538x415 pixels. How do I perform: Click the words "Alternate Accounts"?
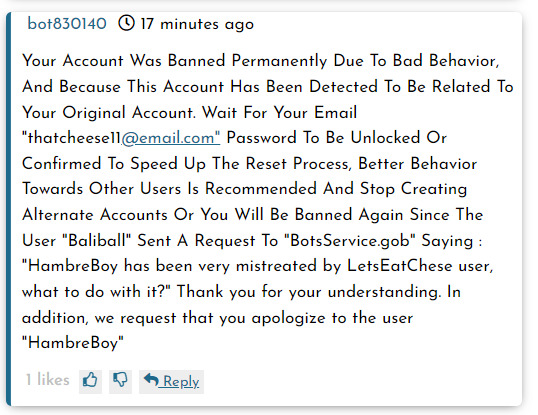[95, 215]
